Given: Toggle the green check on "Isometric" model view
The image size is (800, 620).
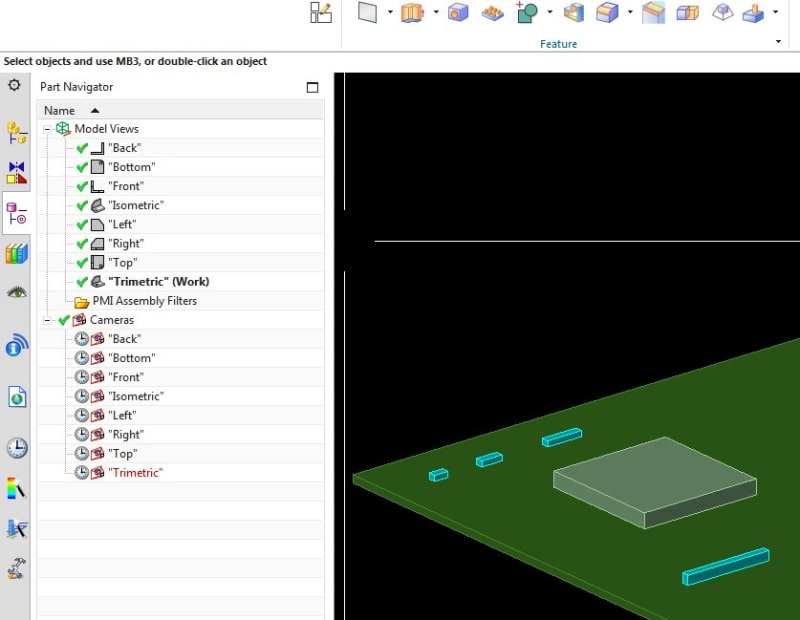Looking at the screenshot, I should pyautogui.click(x=82, y=205).
